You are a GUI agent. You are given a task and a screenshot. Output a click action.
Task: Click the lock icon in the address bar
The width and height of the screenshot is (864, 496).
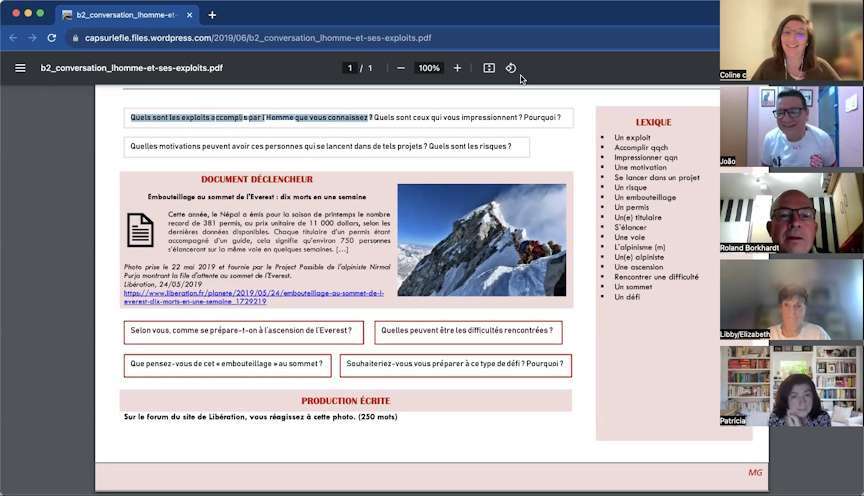click(75, 38)
